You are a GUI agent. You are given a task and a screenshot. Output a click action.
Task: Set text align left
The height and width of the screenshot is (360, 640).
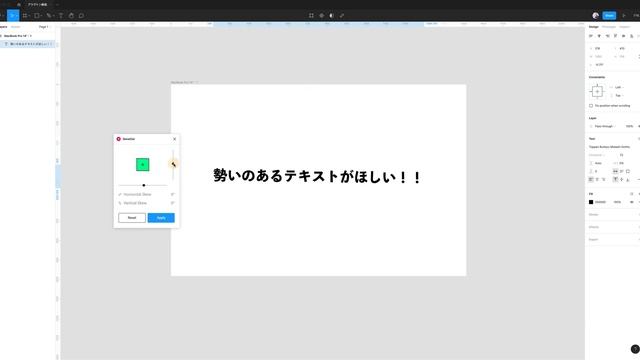(x=591, y=180)
